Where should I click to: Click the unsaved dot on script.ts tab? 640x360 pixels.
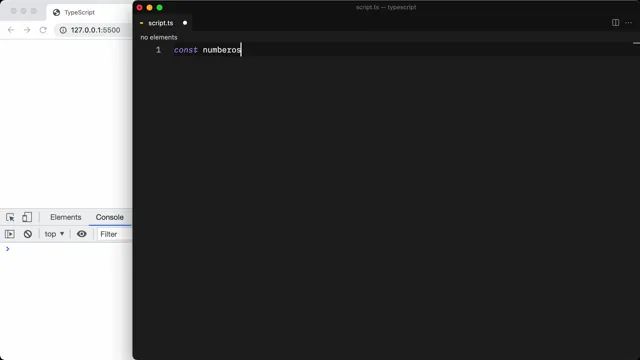click(x=185, y=23)
